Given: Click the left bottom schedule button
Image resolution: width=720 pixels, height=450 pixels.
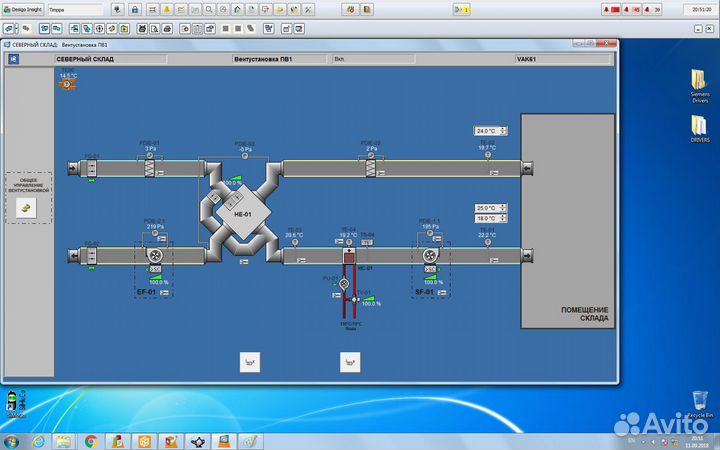Looking at the screenshot, I should pos(249,362).
